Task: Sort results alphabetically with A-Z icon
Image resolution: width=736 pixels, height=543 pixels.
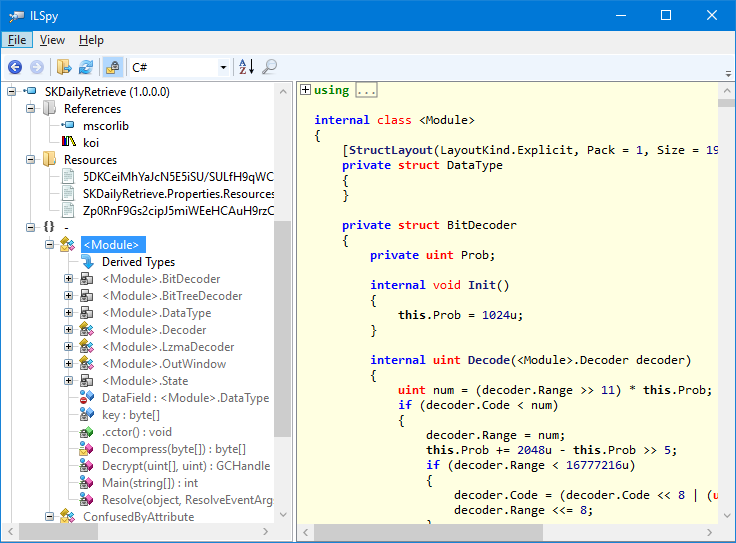Action: [246, 67]
